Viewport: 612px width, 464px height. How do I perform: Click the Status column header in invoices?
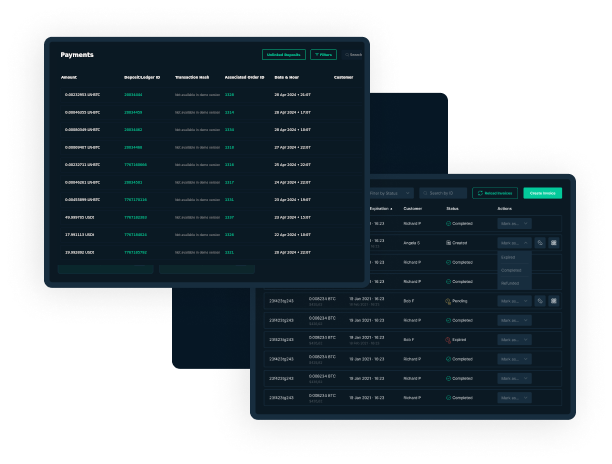[x=452, y=209]
